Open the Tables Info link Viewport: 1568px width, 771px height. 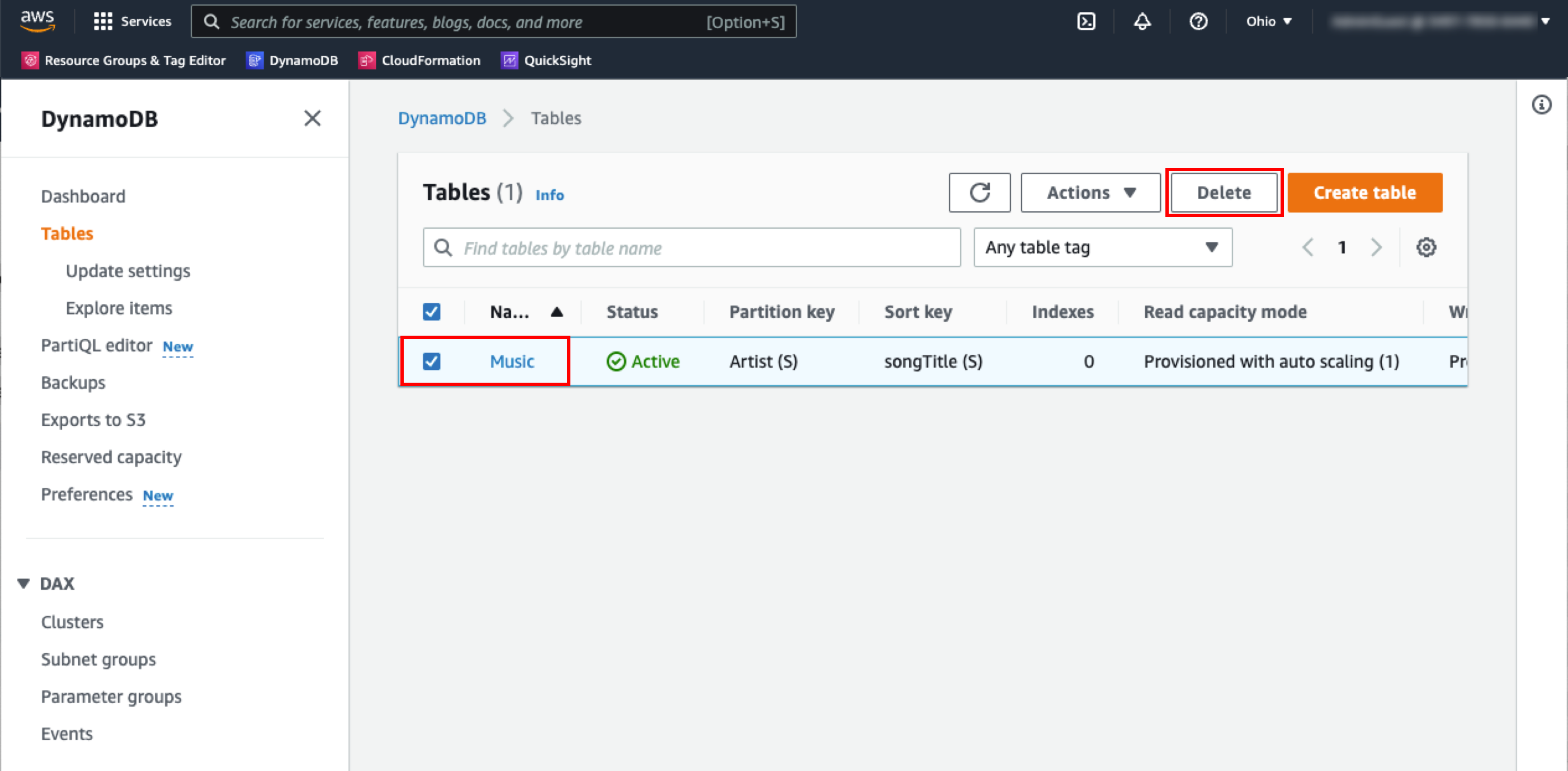pos(550,195)
